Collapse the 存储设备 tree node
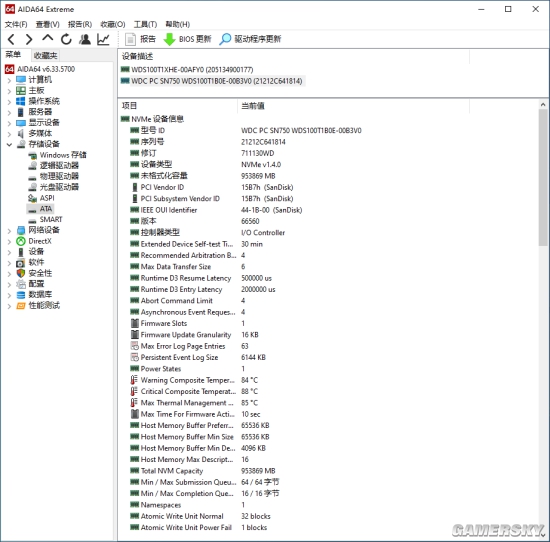 point(9,145)
